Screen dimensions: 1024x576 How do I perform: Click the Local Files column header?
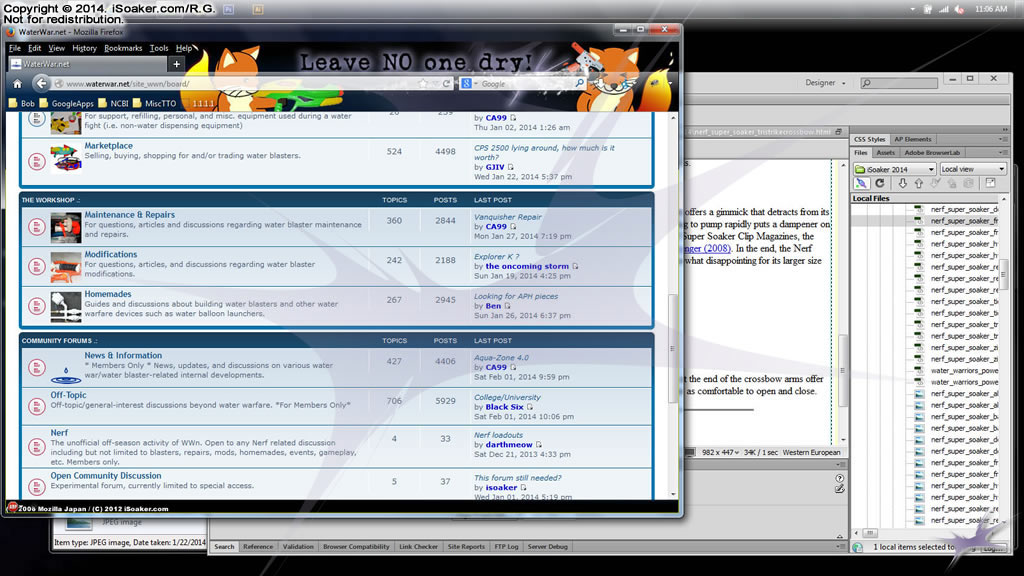coord(925,199)
